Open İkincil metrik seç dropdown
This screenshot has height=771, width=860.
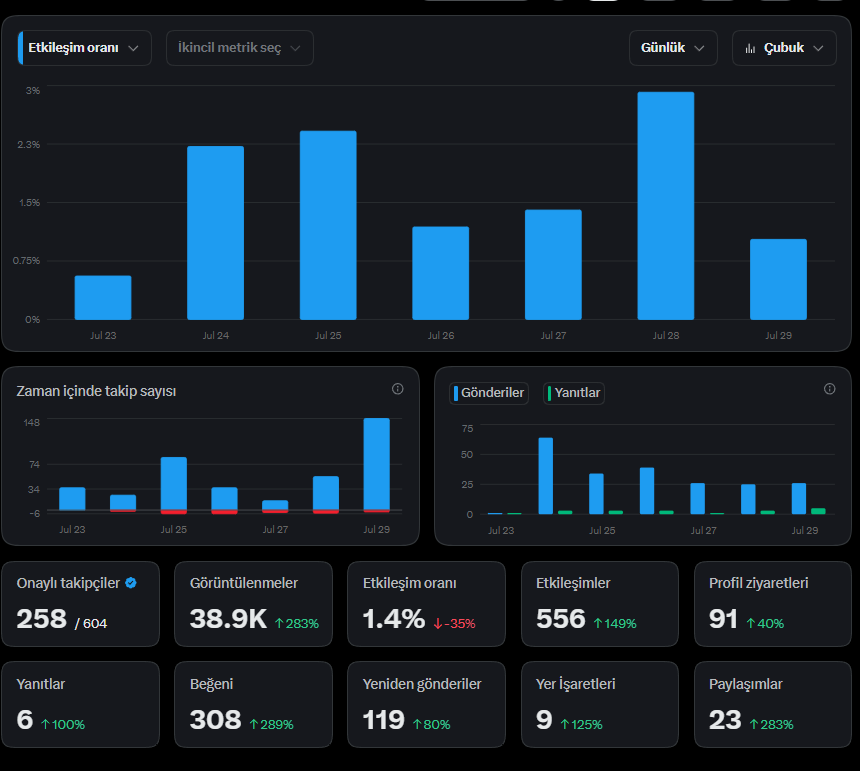240,48
